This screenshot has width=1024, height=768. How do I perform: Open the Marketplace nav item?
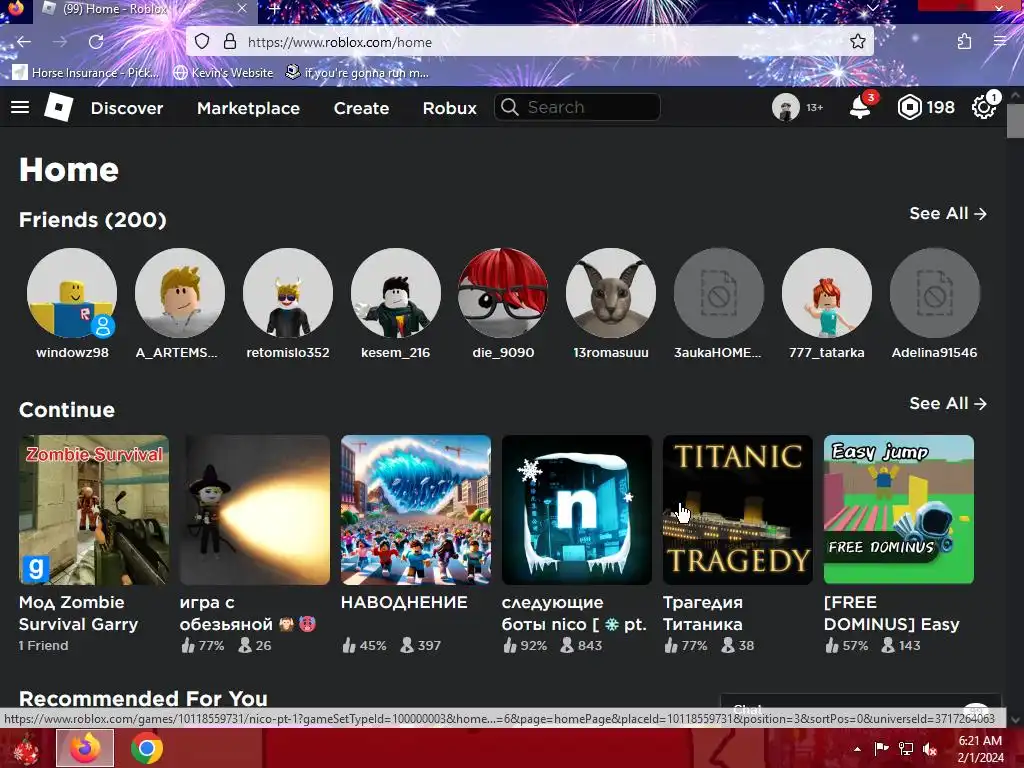pos(248,108)
